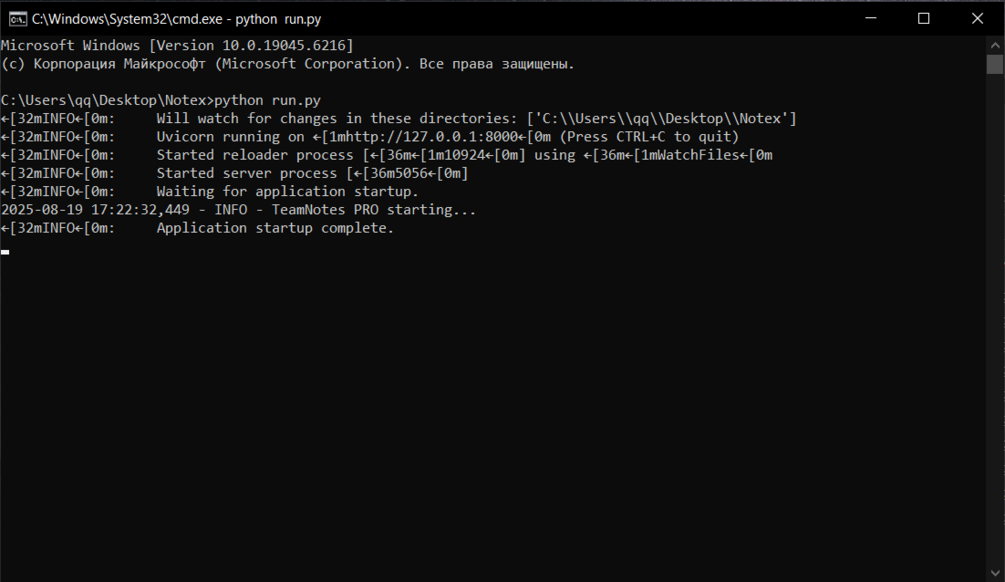1005x582 pixels.
Task: Click the 'Started server process' log line
Action: (x=235, y=174)
